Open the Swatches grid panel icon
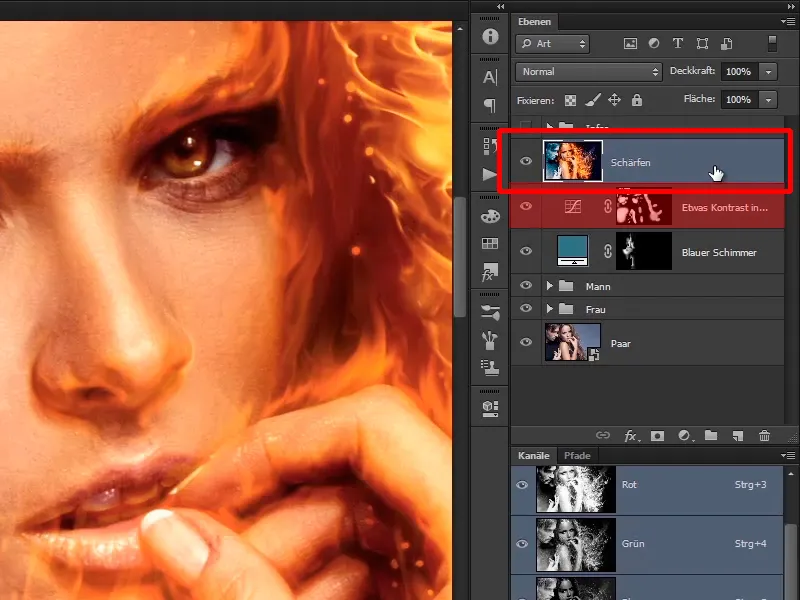The height and width of the screenshot is (600, 800). pos(490,243)
